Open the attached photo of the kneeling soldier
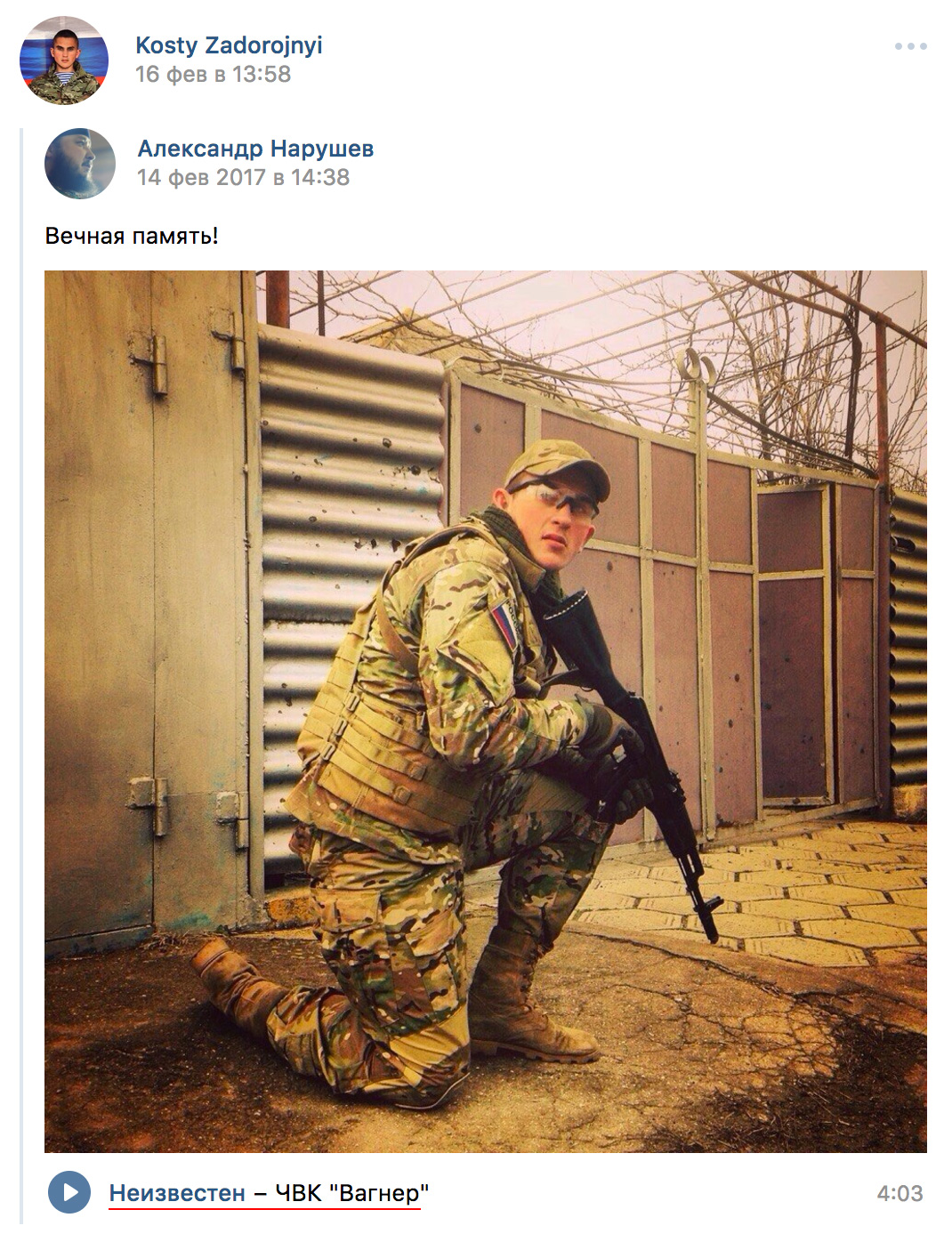Screen dimensions: 952x1242 (486, 711)
